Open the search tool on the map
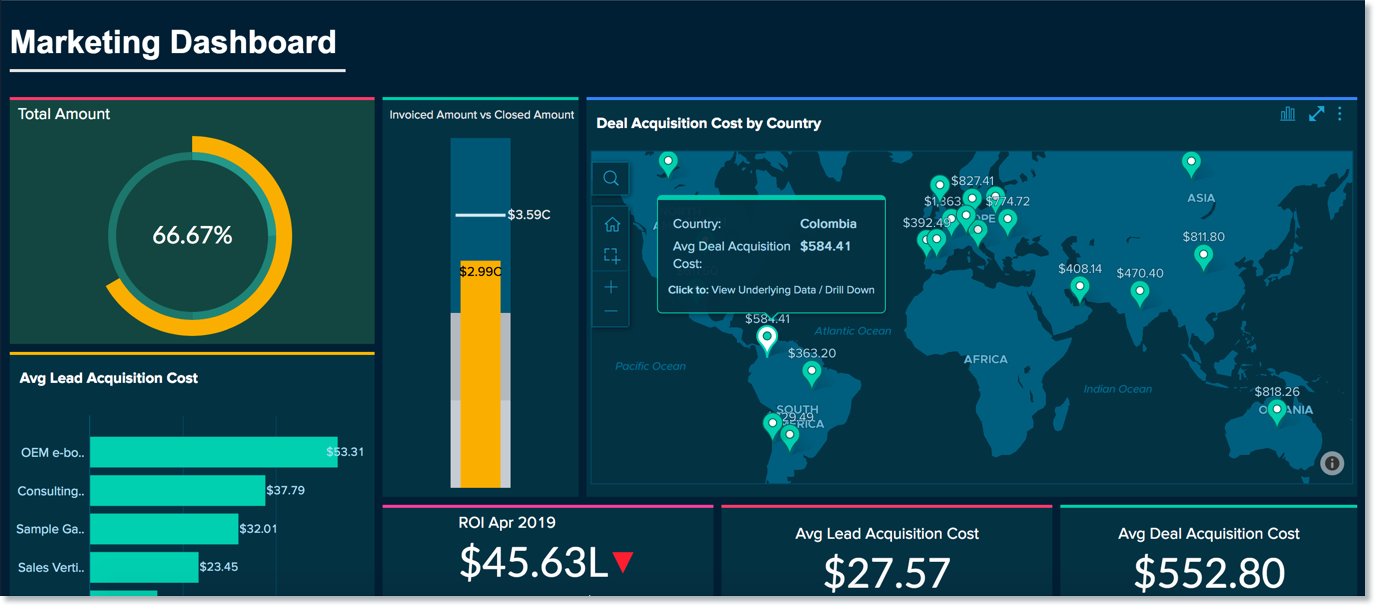This screenshot has width=1375, height=606. tap(610, 178)
